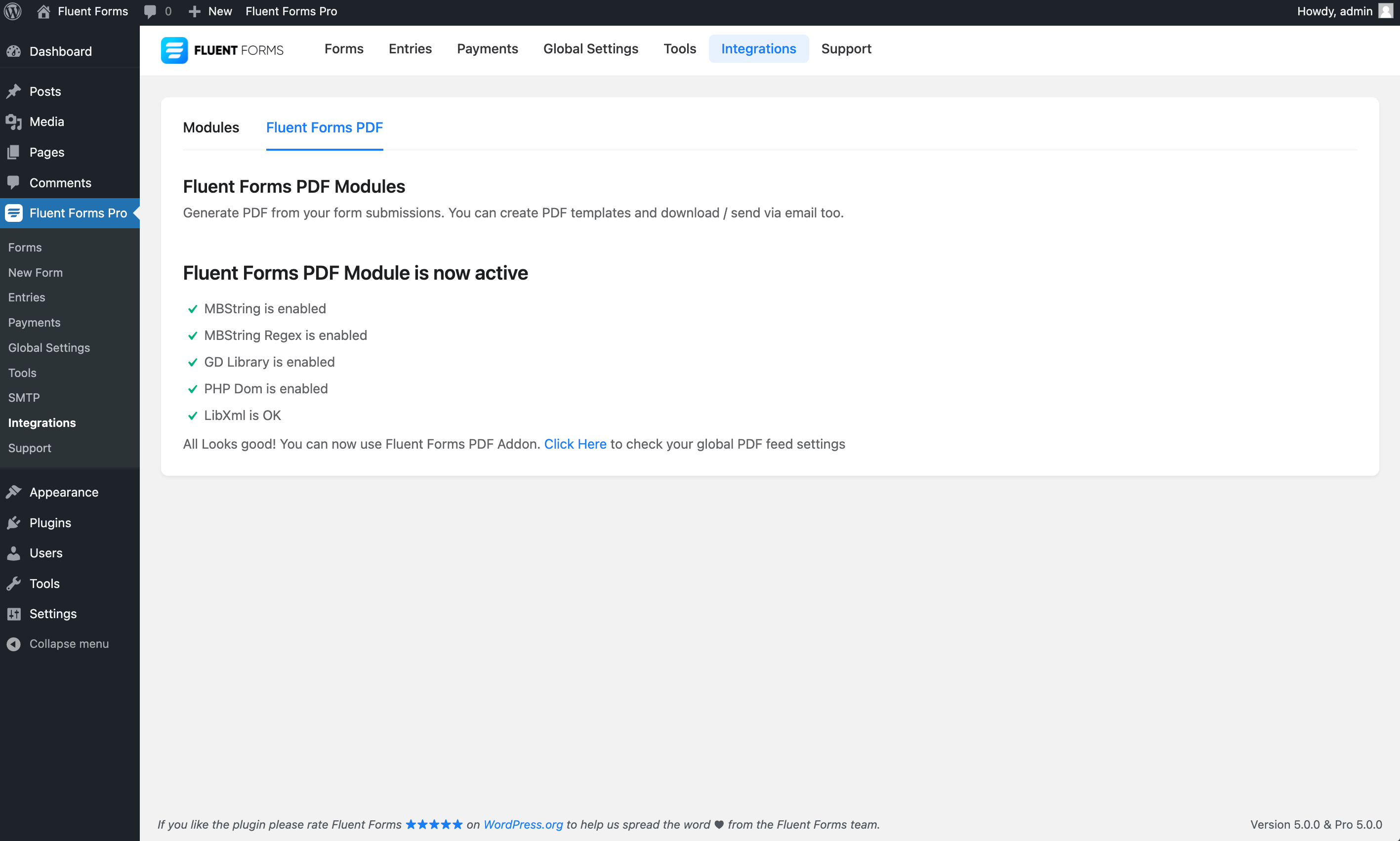Image resolution: width=1400 pixels, height=841 pixels.
Task: Click the Click Here PDF settings link
Action: (x=575, y=444)
